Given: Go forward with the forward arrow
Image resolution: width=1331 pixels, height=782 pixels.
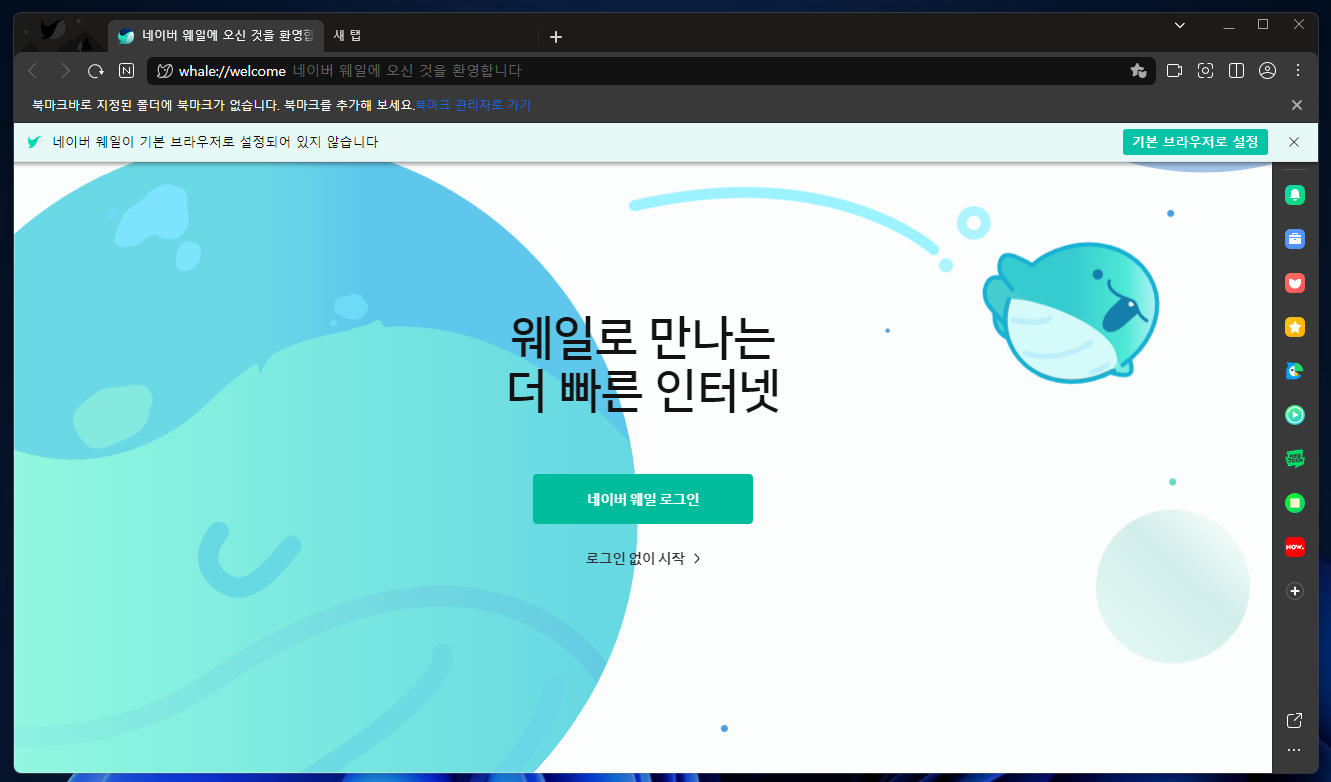Looking at the screenshot, I should tap(65, 71).
